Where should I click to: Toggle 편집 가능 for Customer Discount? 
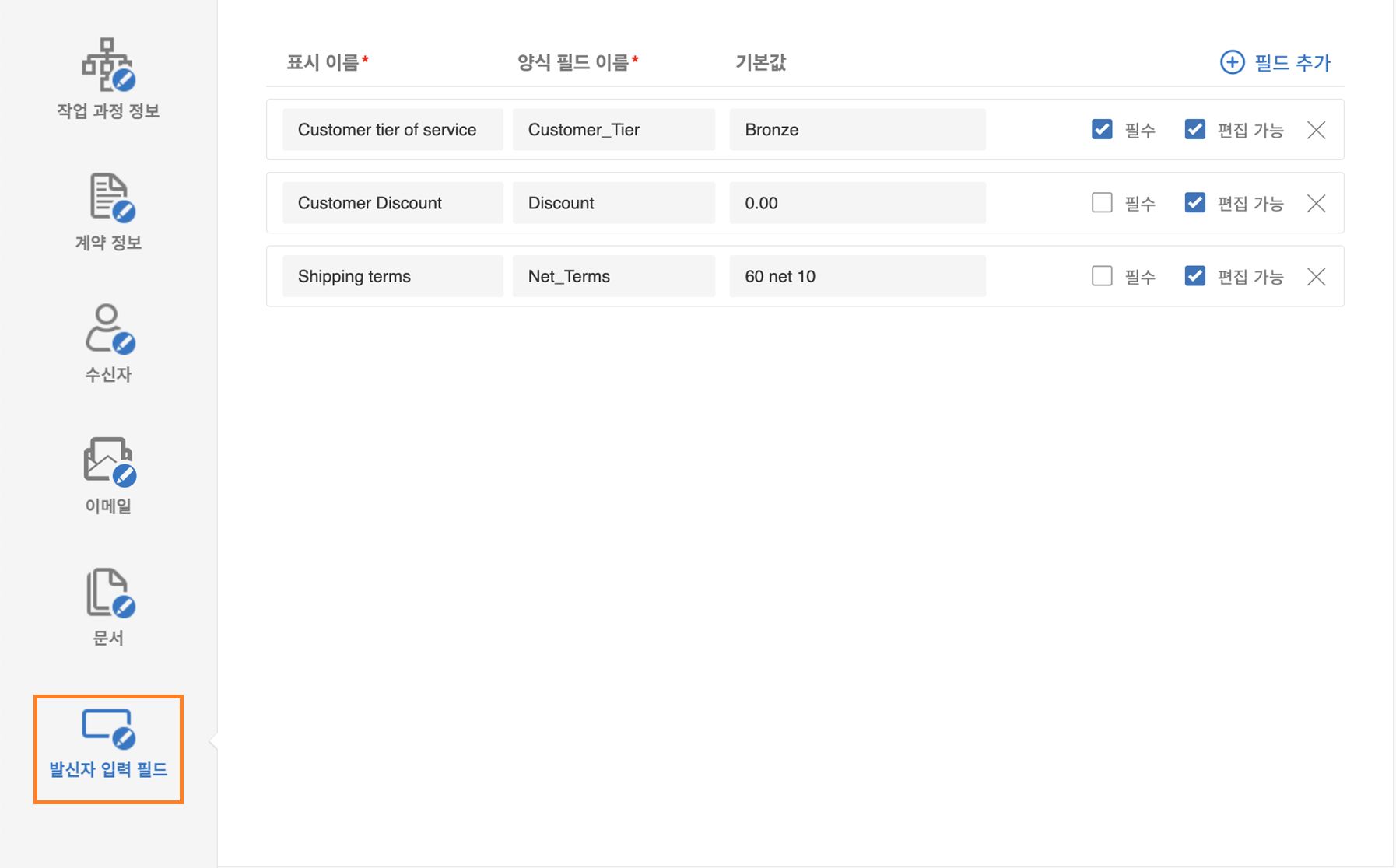pyautogui.click(x=1194, y=202)
